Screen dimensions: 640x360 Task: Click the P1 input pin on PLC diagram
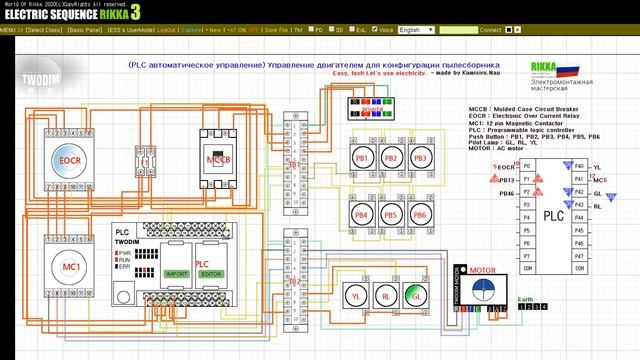point(527,179)
